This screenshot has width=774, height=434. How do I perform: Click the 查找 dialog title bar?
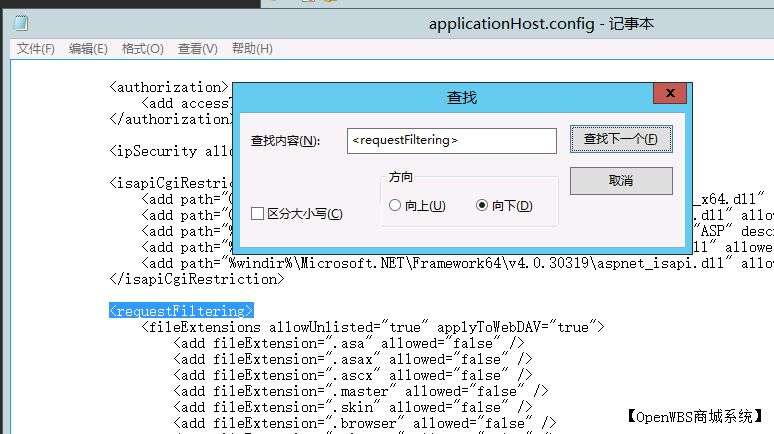pyautogui.click(x=460, y=97)
